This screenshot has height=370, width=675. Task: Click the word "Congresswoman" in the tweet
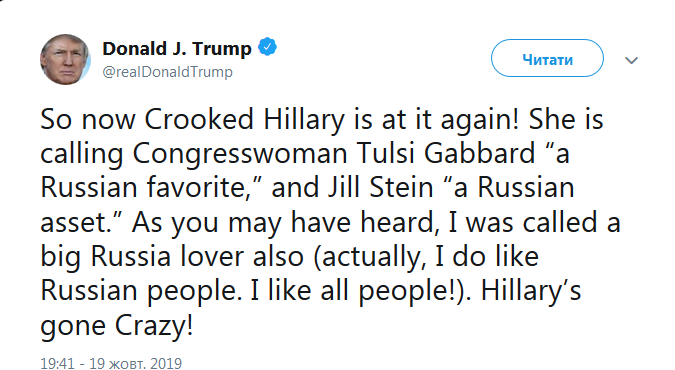click(x=240, y=154)
